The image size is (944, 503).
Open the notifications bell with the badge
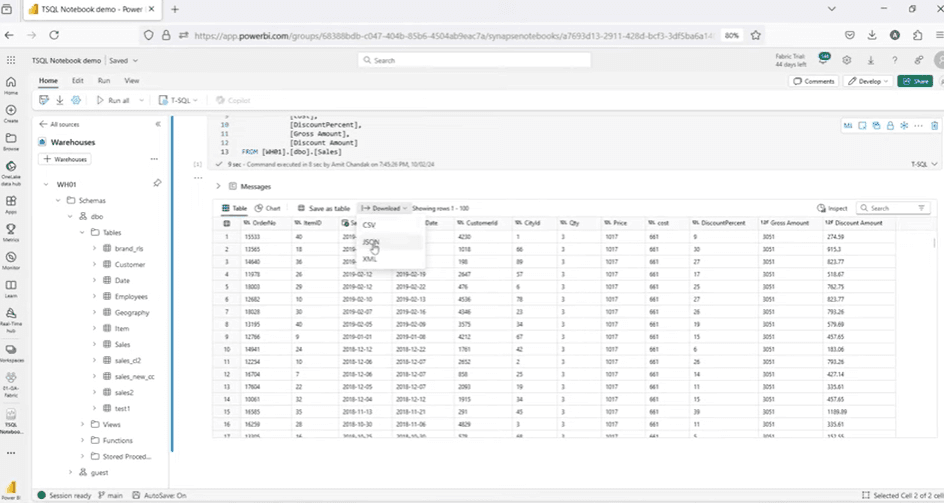coord(823,59)
